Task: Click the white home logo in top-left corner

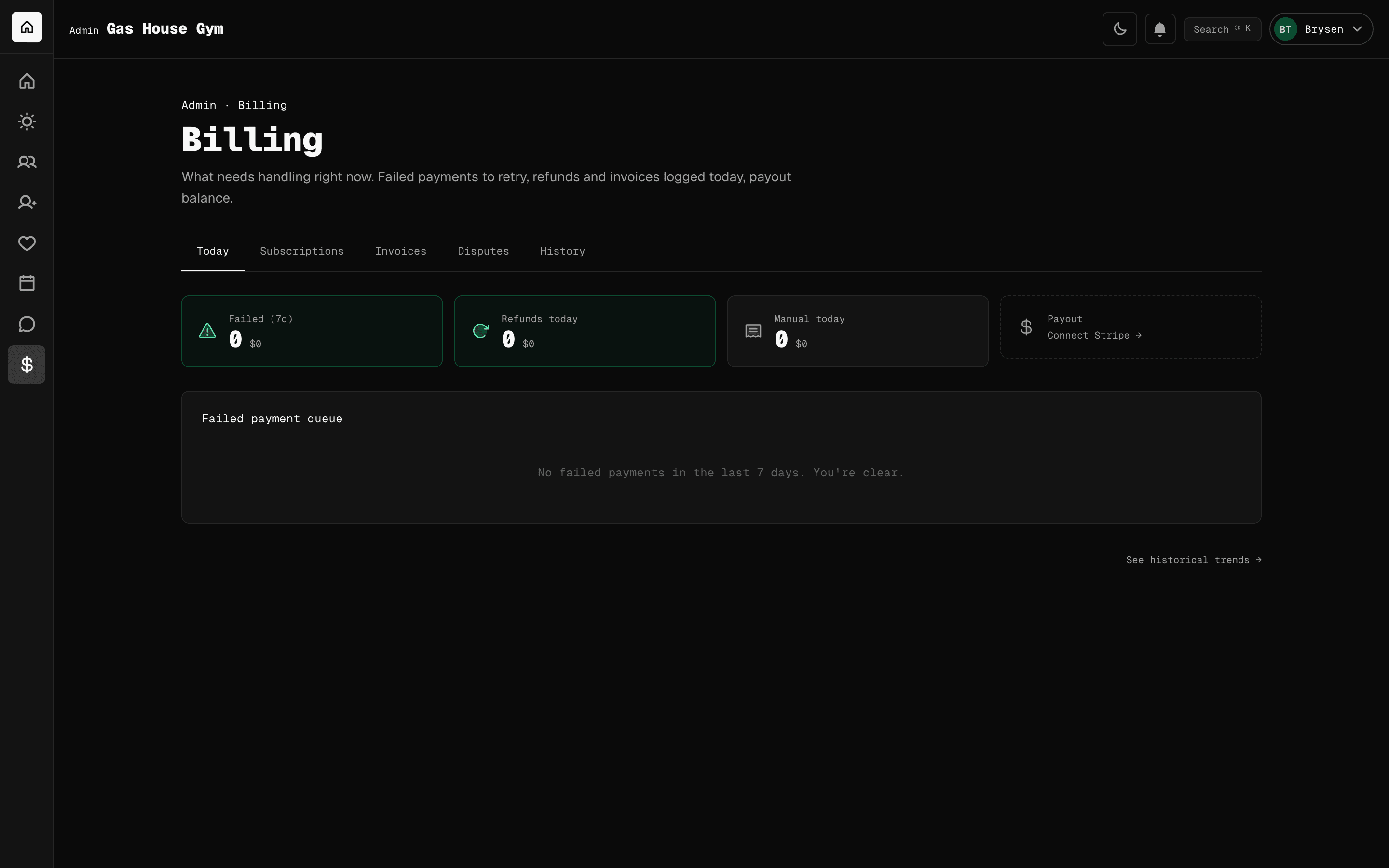Action: coord(27,27)
